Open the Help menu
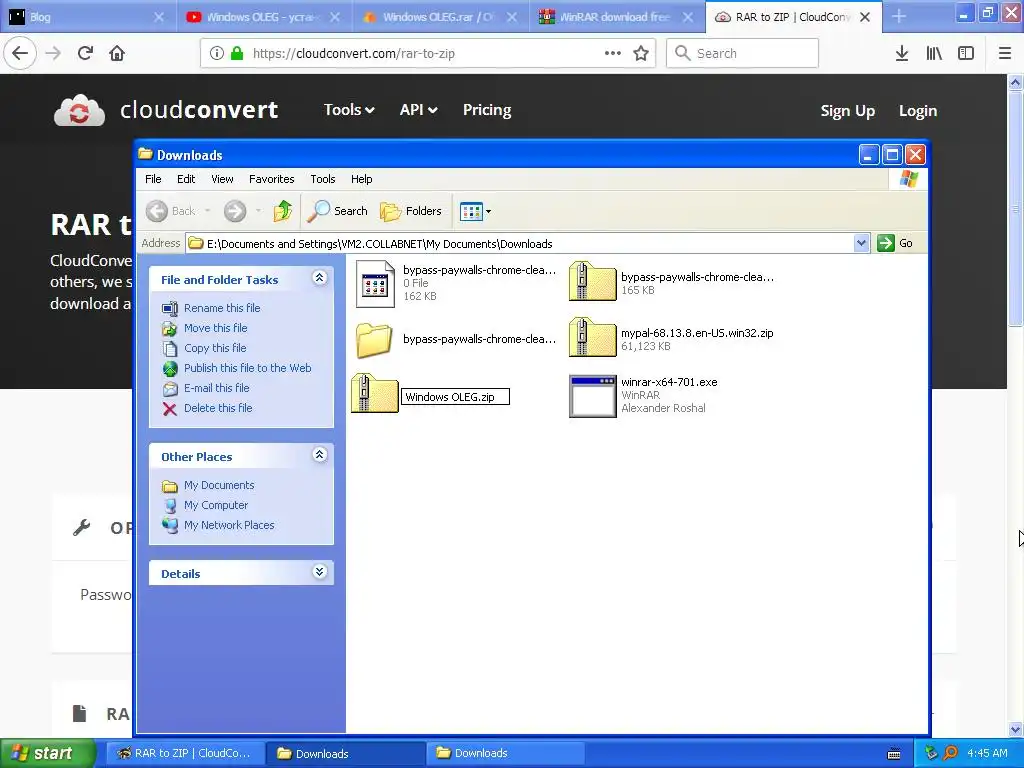The image size is (1024, 768). pos(361,179)
